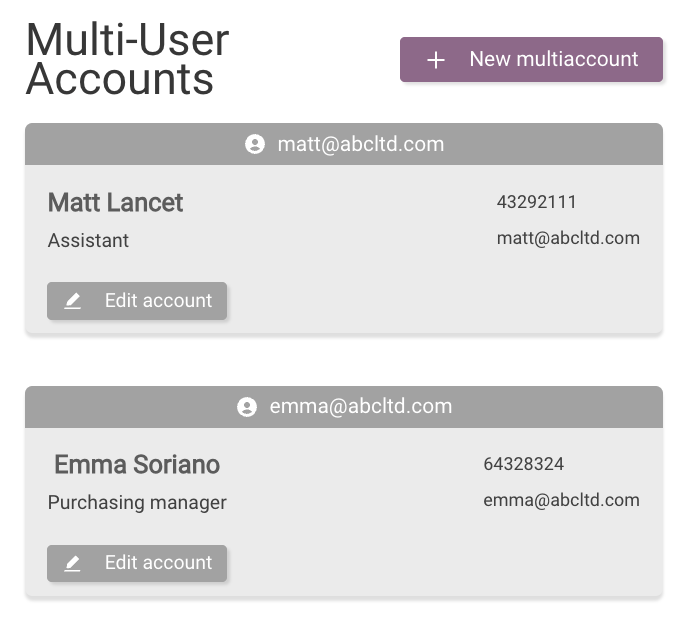Click the plus icon on New multiaccount
Image resolution: width=684 pixels, height=617 pixels.
click(x=436, y=60)
